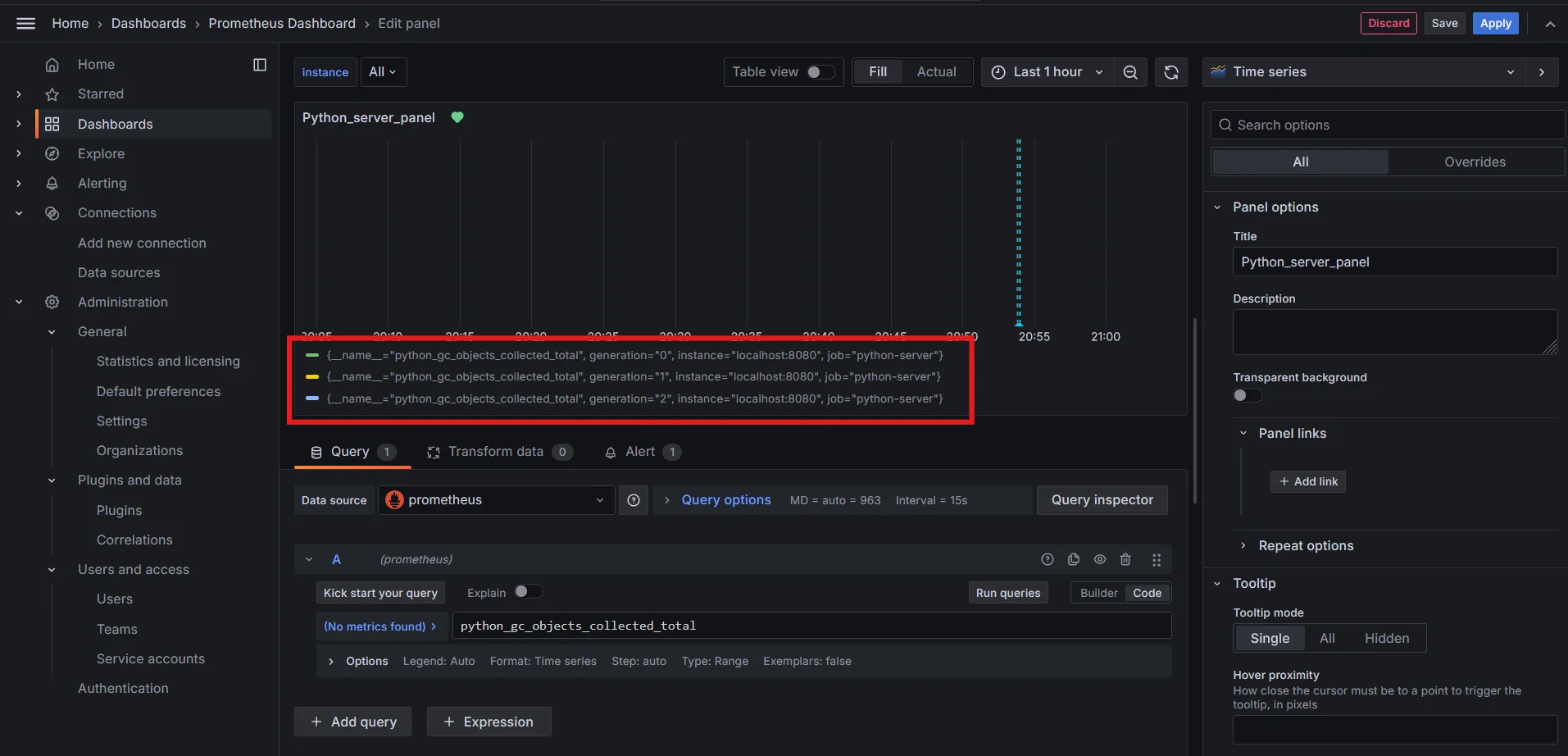Duplicate query A
This screenshot has height=756, width=1568.
[x=1074, y=559]
